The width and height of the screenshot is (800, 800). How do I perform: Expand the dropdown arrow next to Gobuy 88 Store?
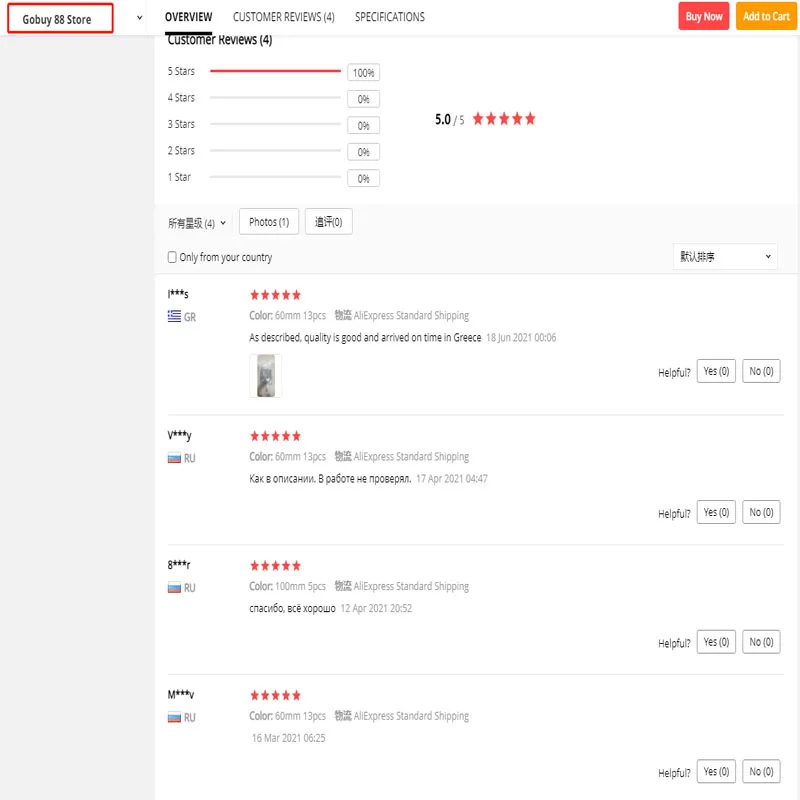pyautogui.click(x=139, y=18)
